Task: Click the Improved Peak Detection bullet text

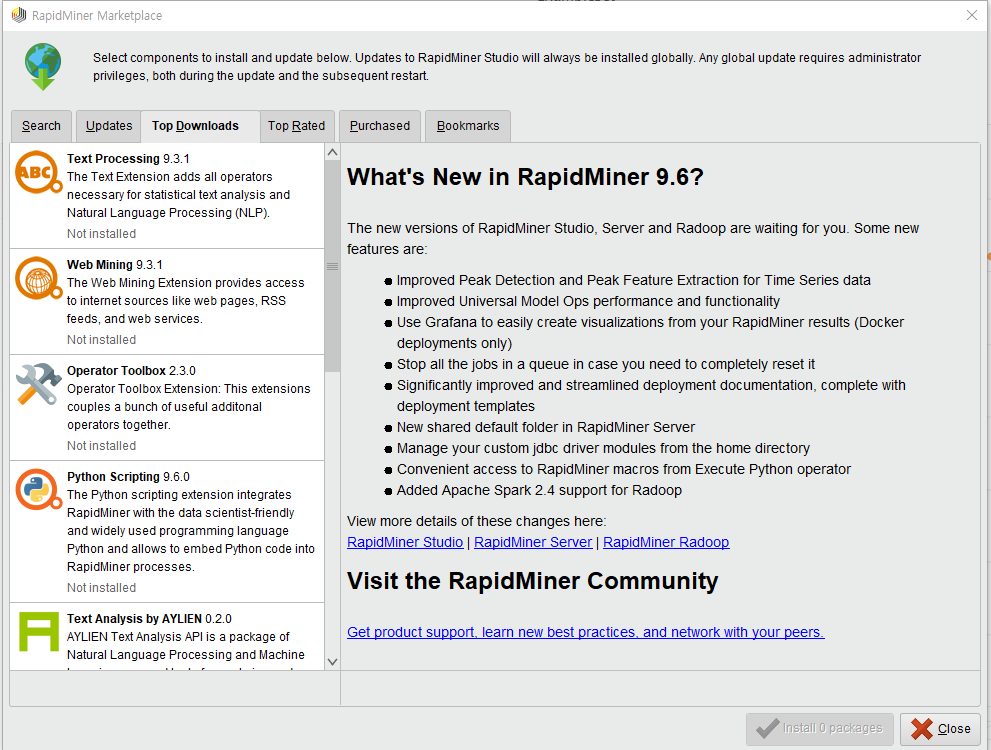Action: [634, 280]
